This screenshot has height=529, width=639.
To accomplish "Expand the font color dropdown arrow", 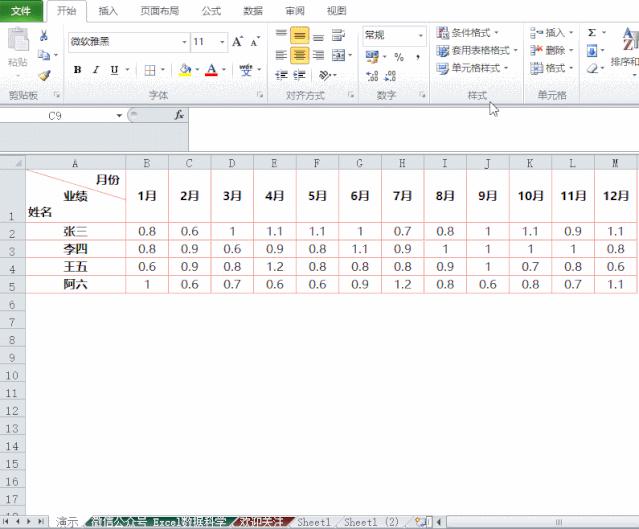I will 224,70.
